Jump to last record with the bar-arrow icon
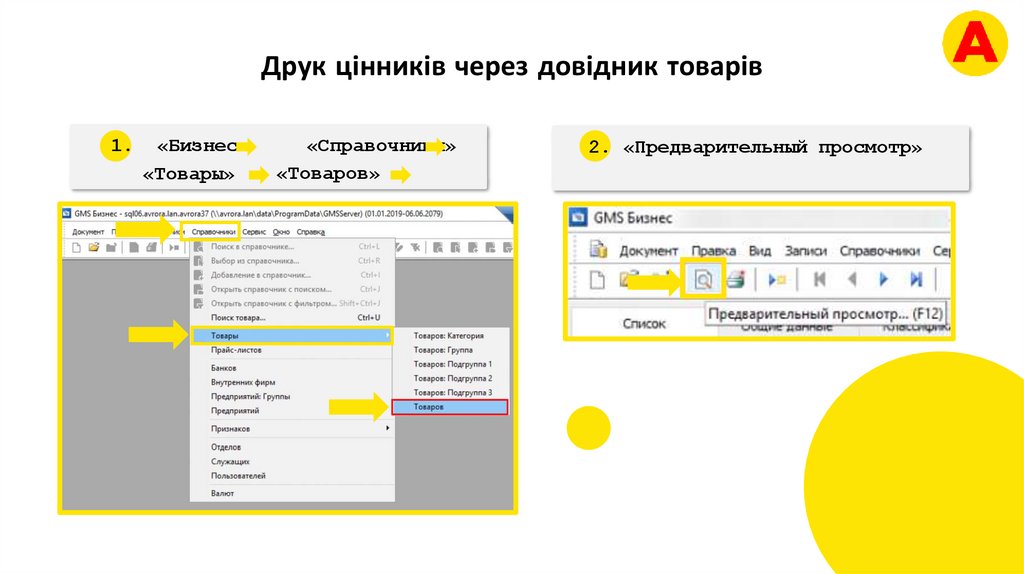The height and width of the screenshot is (574, 1024). pyautogui.click(x=916, y=279)
